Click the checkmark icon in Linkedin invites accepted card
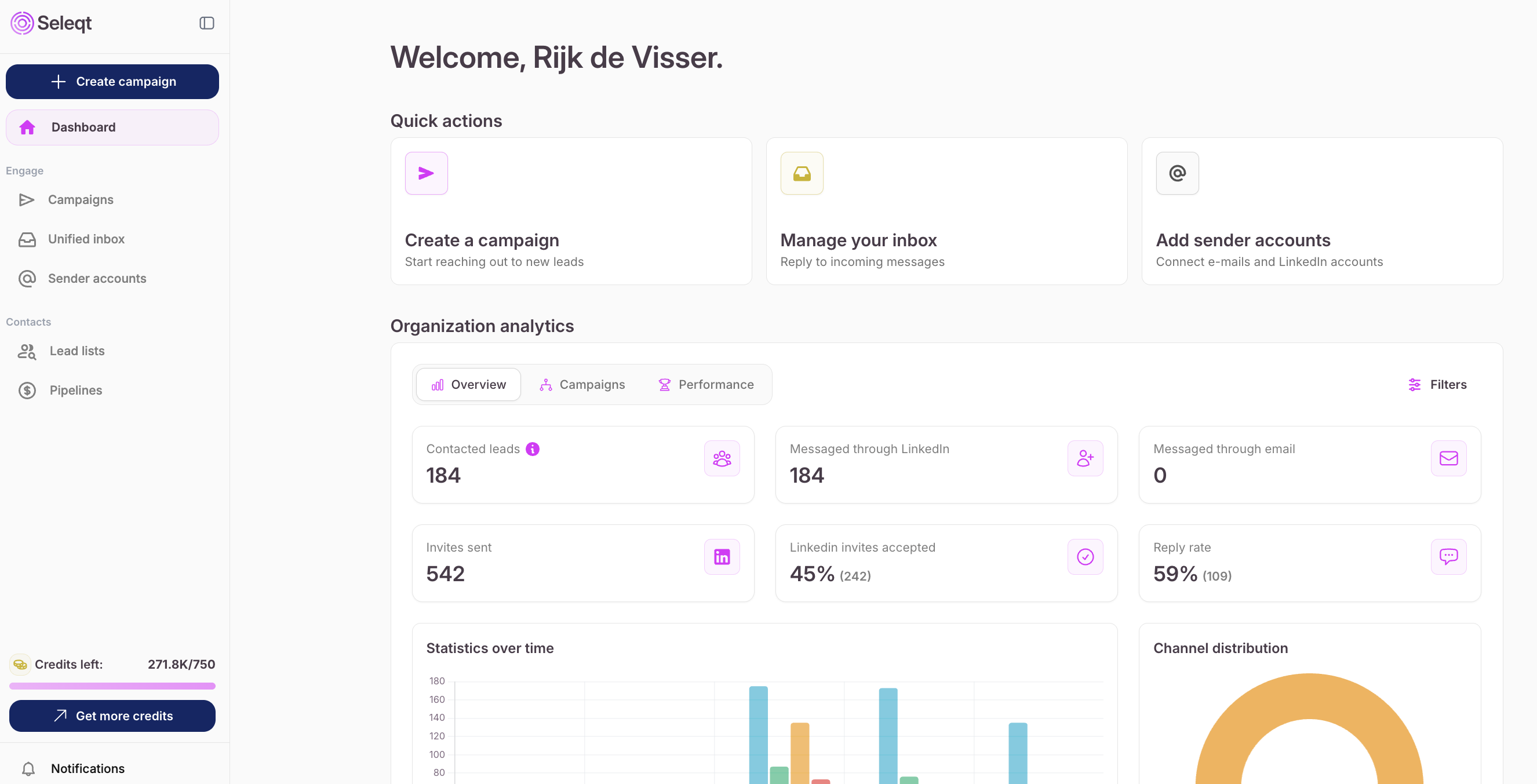This screenshot has width=1537, height=784. [1085, 557]
